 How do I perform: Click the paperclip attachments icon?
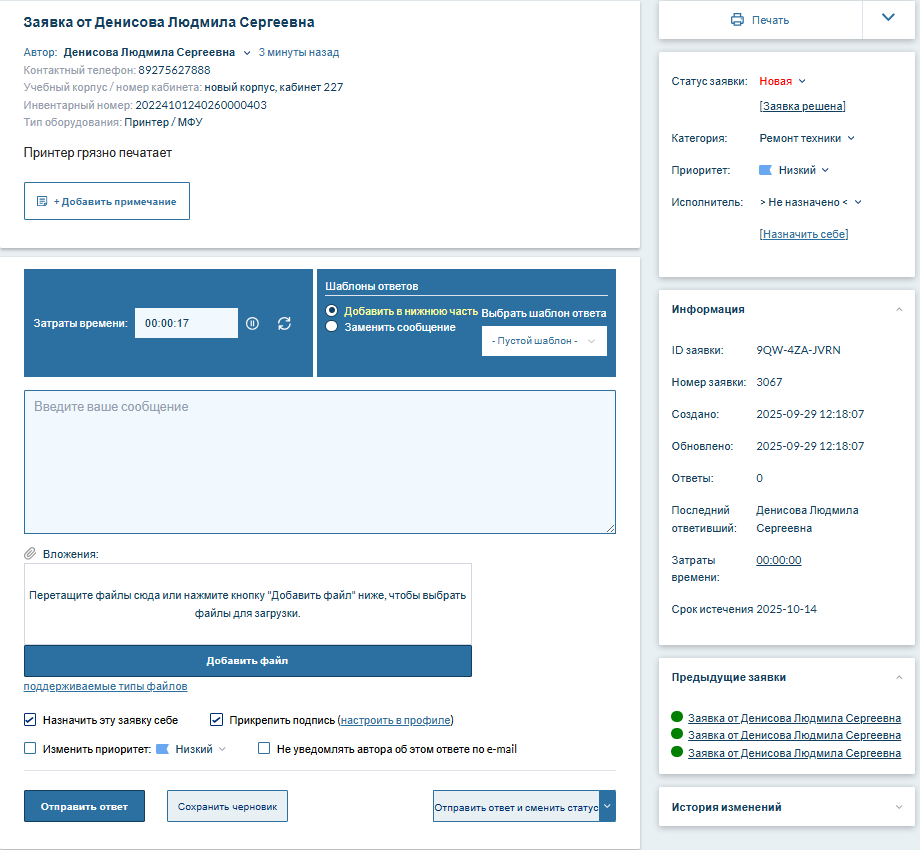30,553
